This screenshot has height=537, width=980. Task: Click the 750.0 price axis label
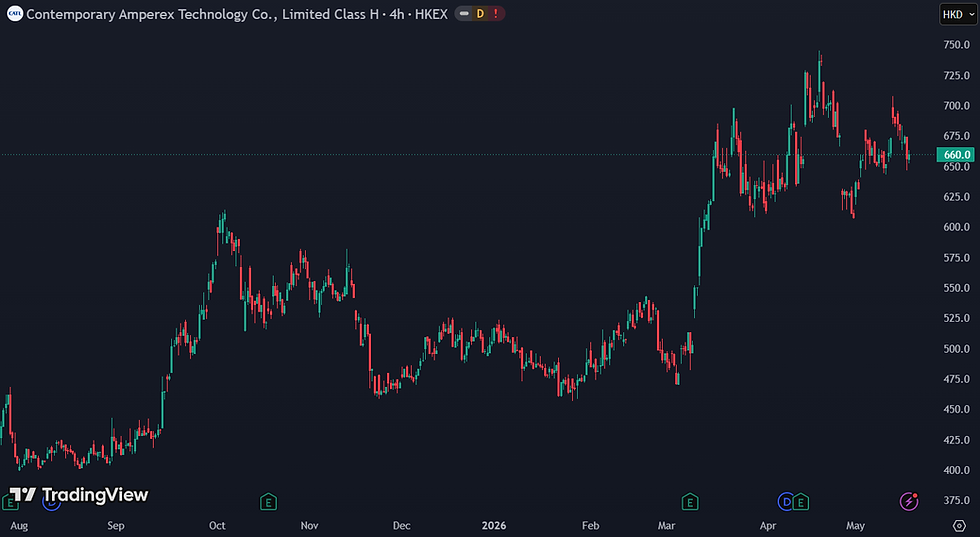point(956,45)
